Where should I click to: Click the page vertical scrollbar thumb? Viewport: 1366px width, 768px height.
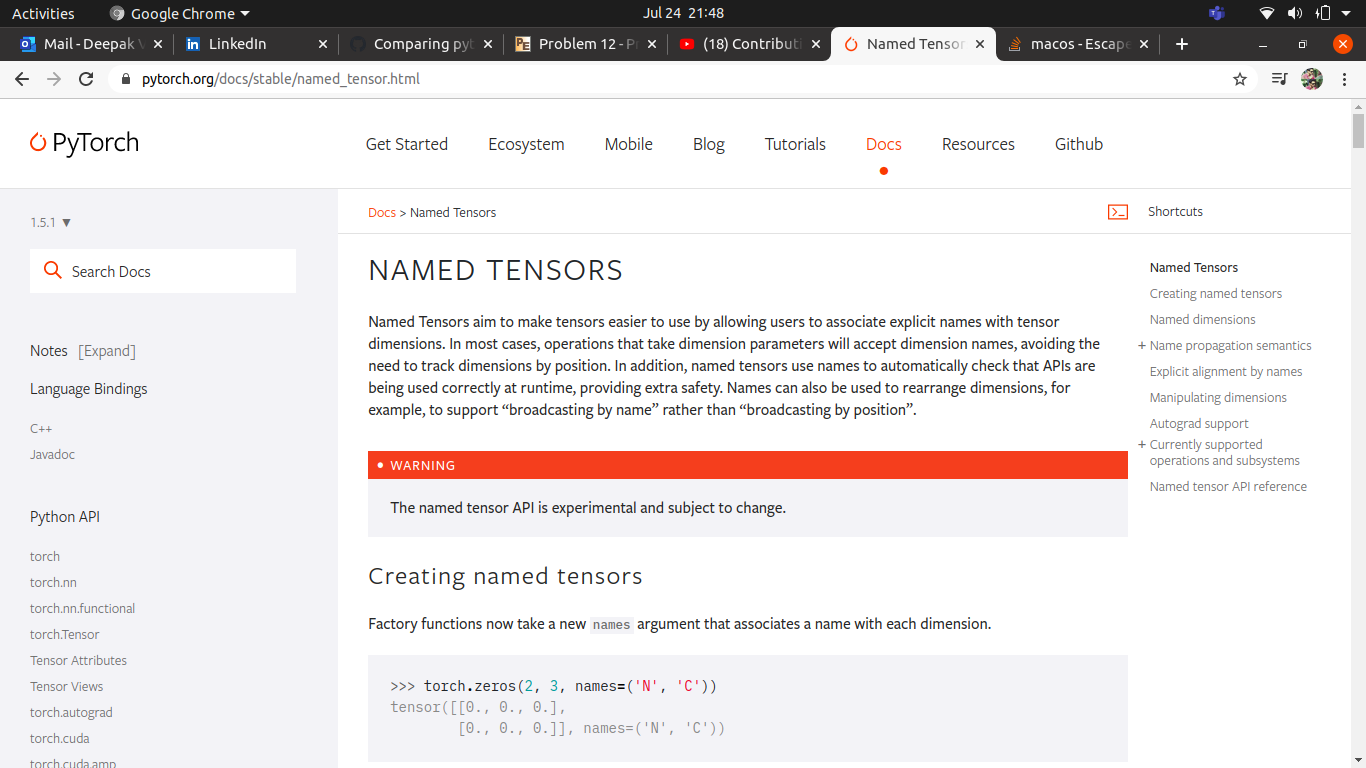[x=1358, y=130]
